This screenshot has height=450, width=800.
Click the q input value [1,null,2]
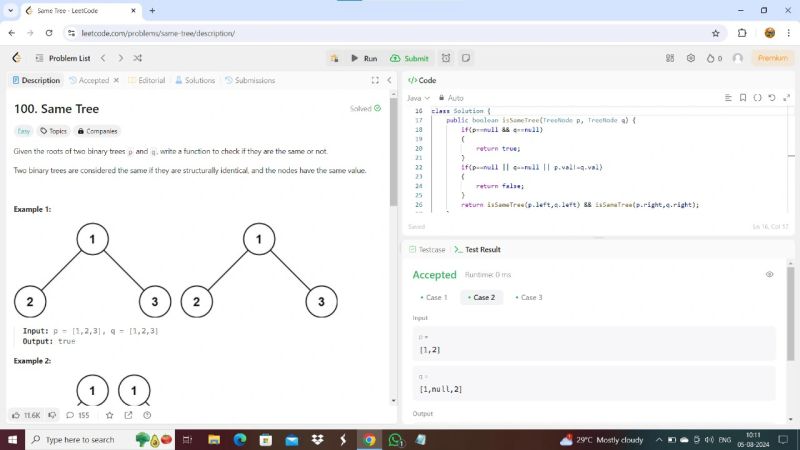[440, 389]
